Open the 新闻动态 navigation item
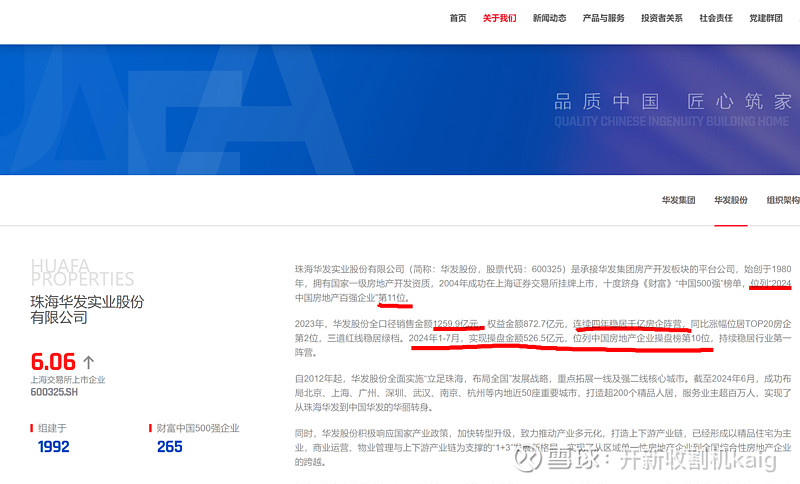This screenshot has height=484, width=800. pos(549,18)
